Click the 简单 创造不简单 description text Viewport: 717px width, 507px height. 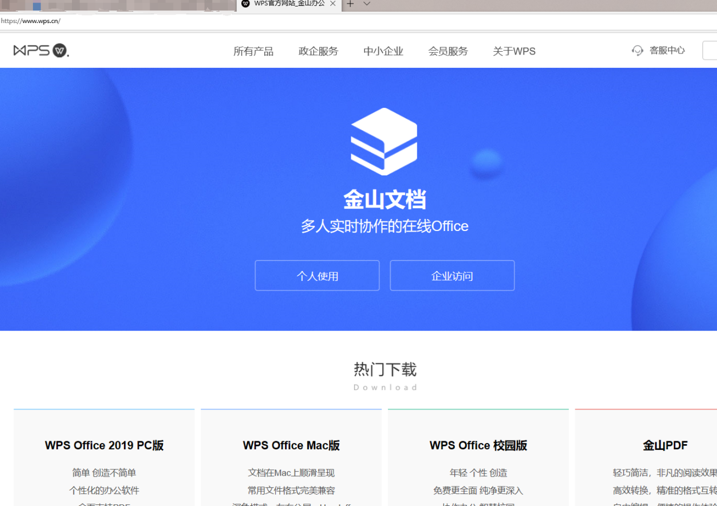[x=104, y=473]
